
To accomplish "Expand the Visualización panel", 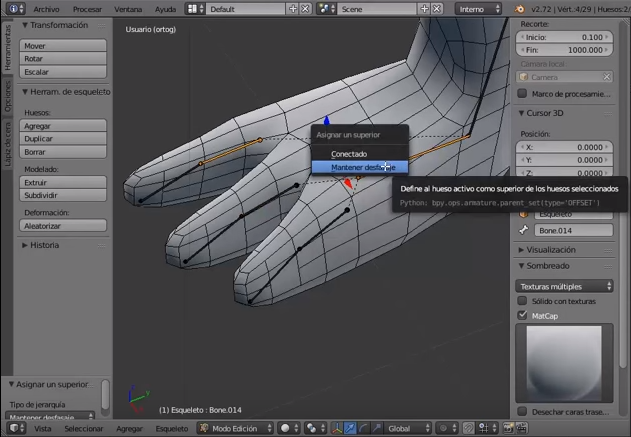I will click(x=522, y=250).
